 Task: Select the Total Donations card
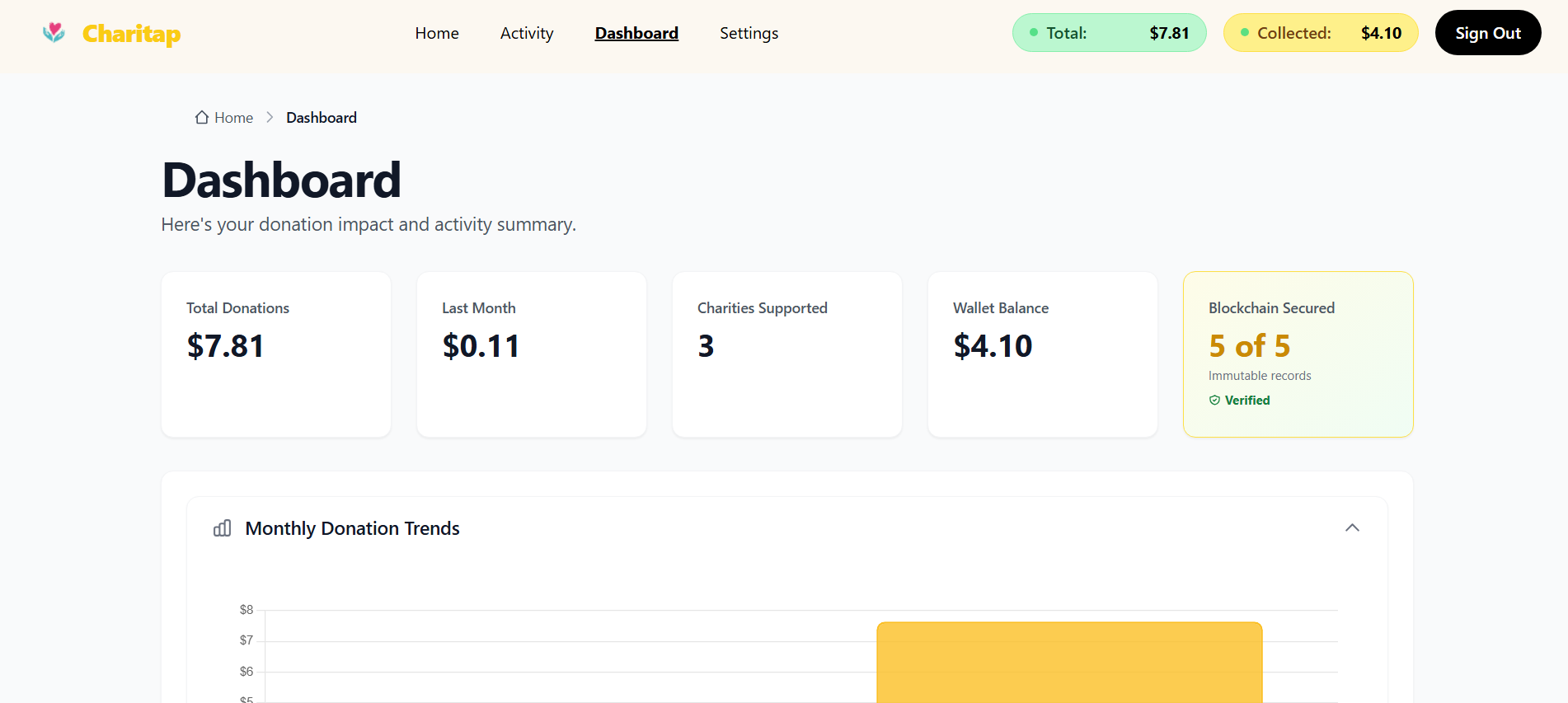tap(276, 354)
